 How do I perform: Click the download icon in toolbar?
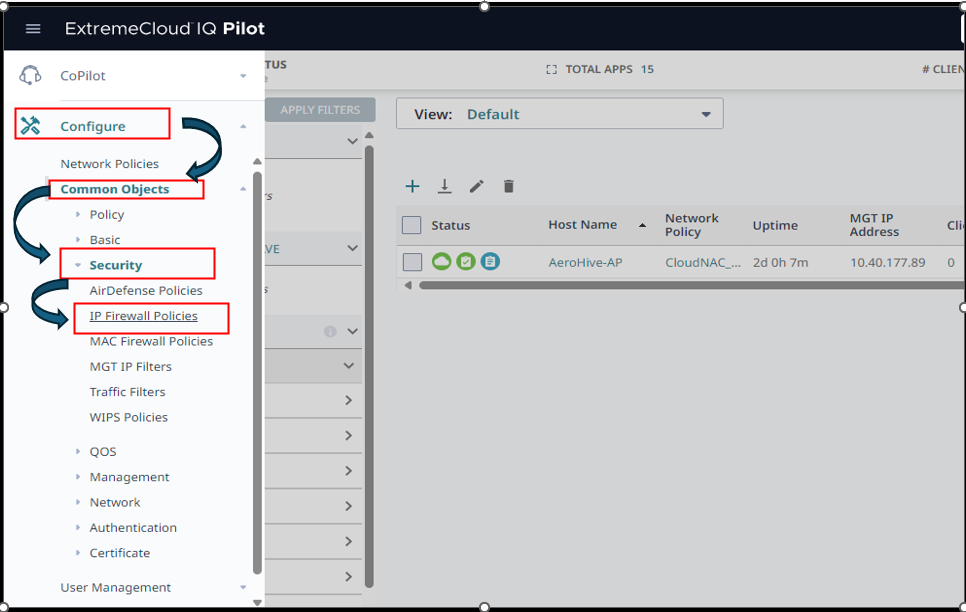(444, 186)
